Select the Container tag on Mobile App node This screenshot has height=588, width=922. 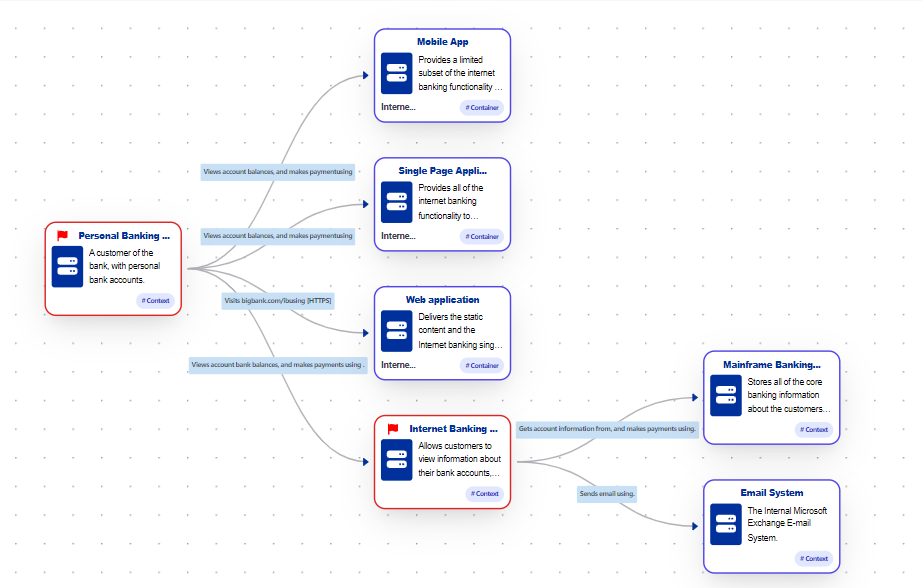click(482, 108)
